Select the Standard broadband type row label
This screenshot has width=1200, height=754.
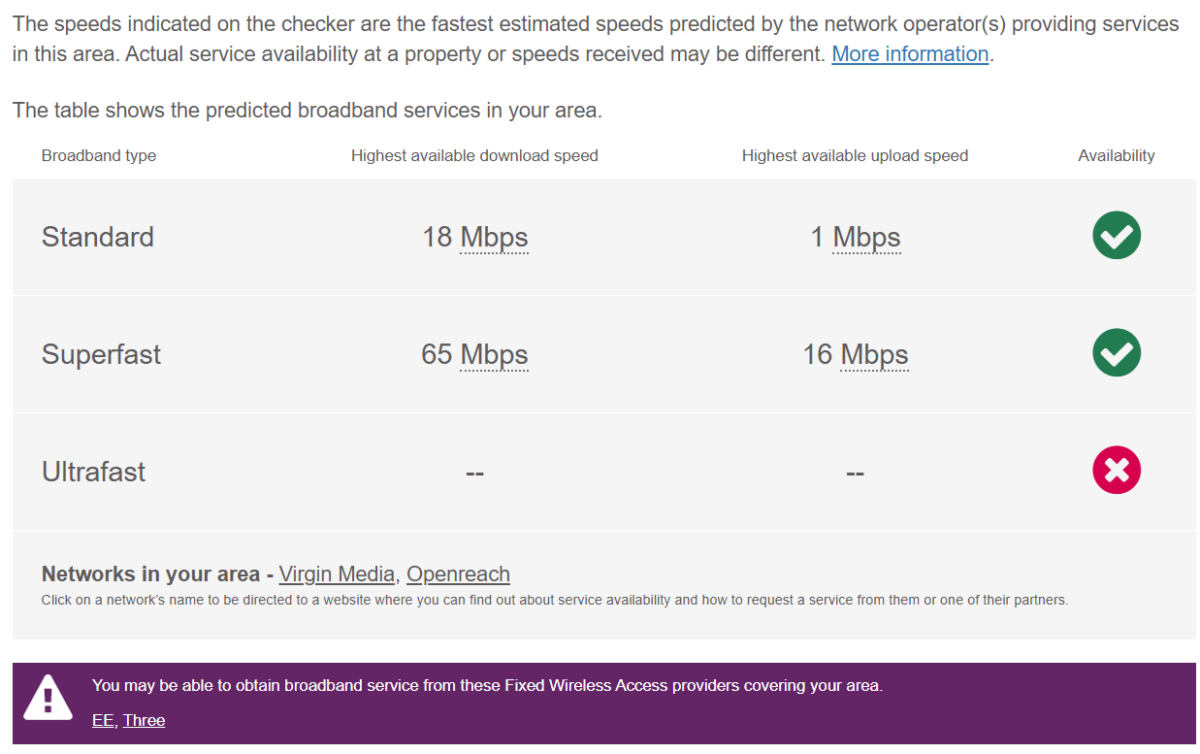point(98,237)
